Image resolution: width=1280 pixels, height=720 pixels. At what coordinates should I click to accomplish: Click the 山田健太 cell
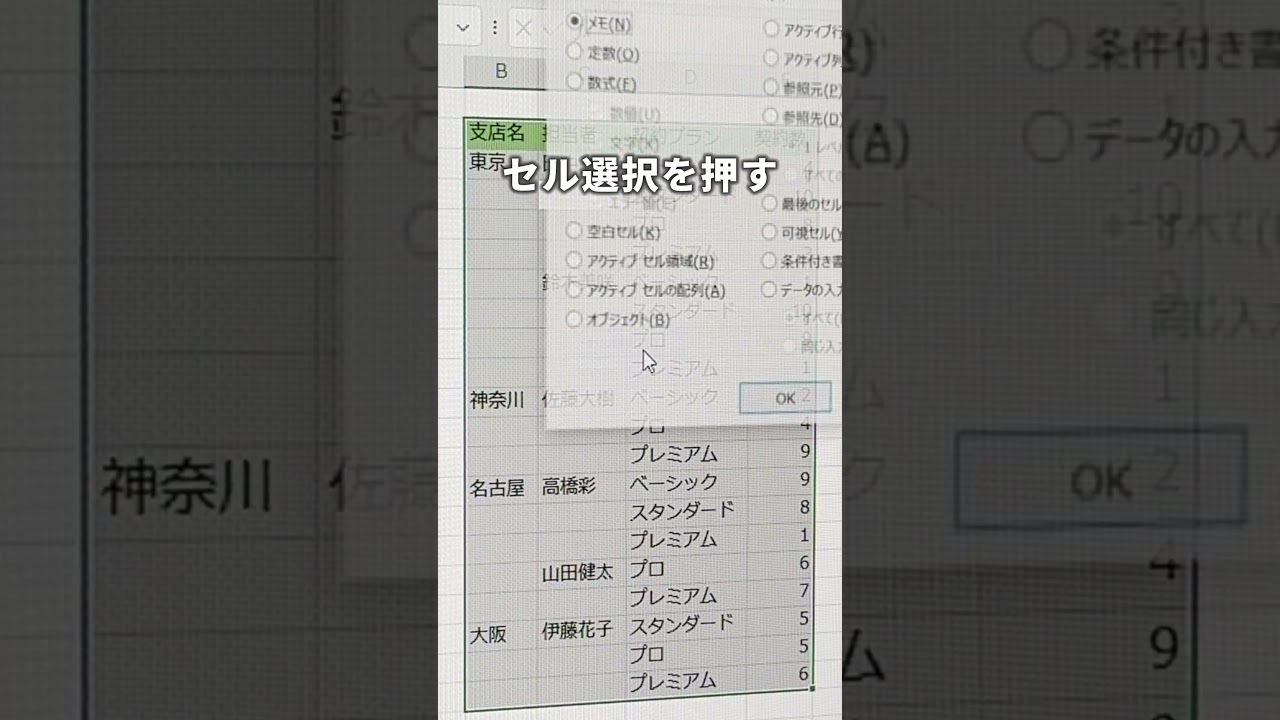582,572
